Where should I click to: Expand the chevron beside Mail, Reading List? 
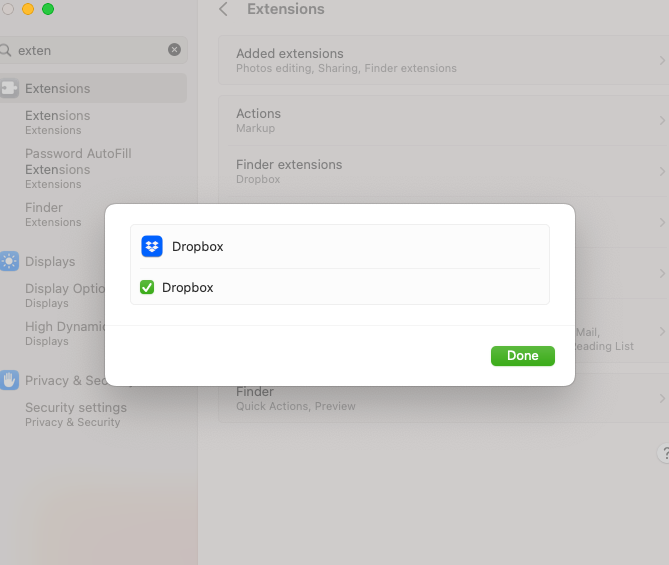click(x=662, y=332)
